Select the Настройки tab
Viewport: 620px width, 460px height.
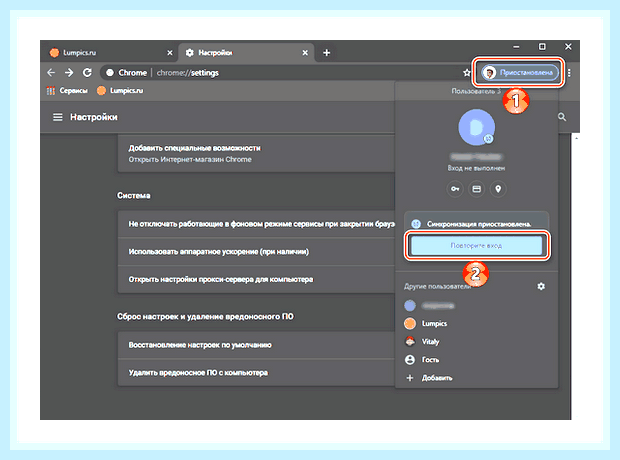click(245, 53)
